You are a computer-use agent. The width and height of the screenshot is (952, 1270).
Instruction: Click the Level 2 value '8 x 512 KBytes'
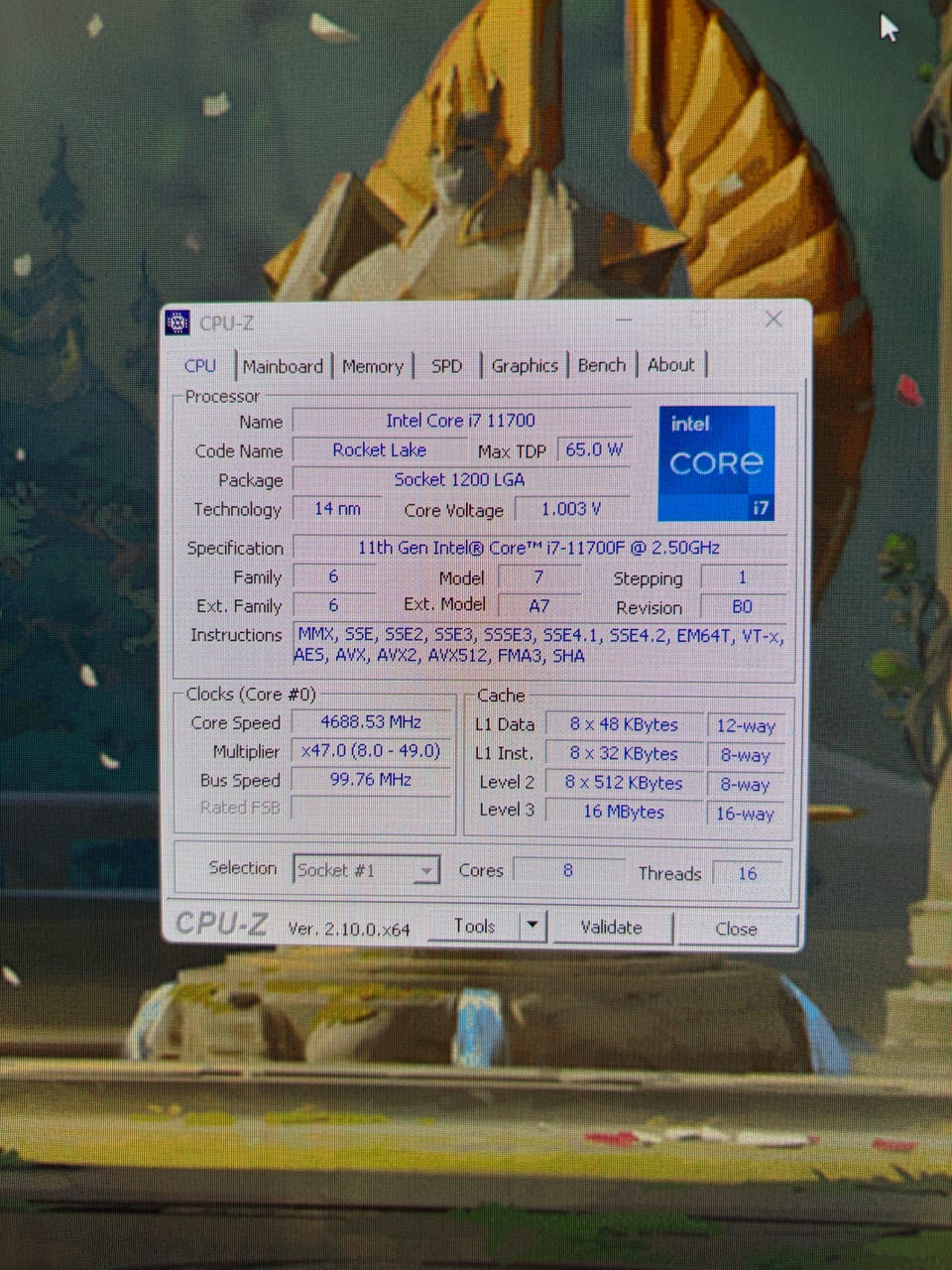coord(624,783)
